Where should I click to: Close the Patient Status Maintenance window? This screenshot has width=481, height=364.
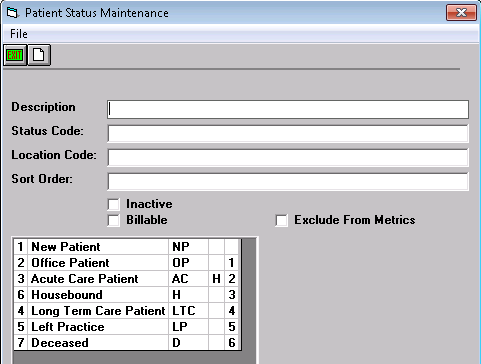click(461, 13)
